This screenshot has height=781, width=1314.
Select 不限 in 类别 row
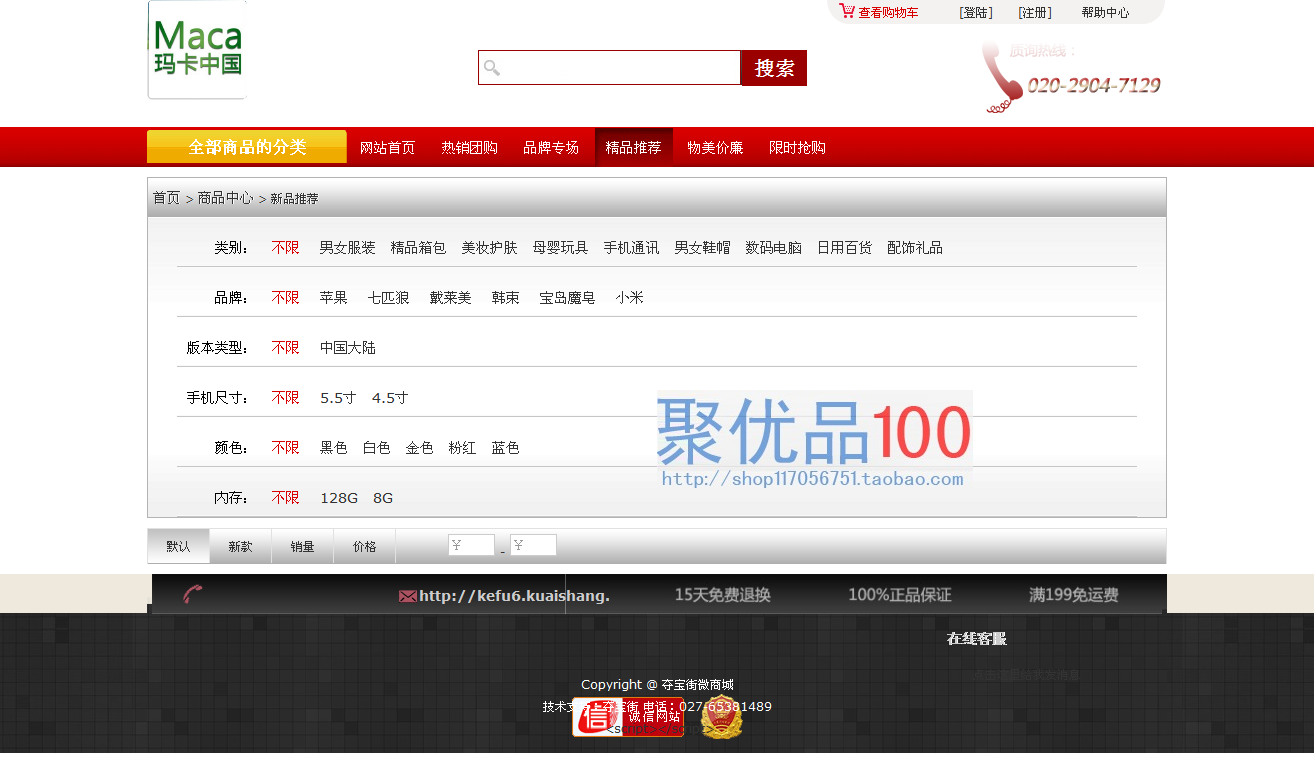click(x=285, y=247)
